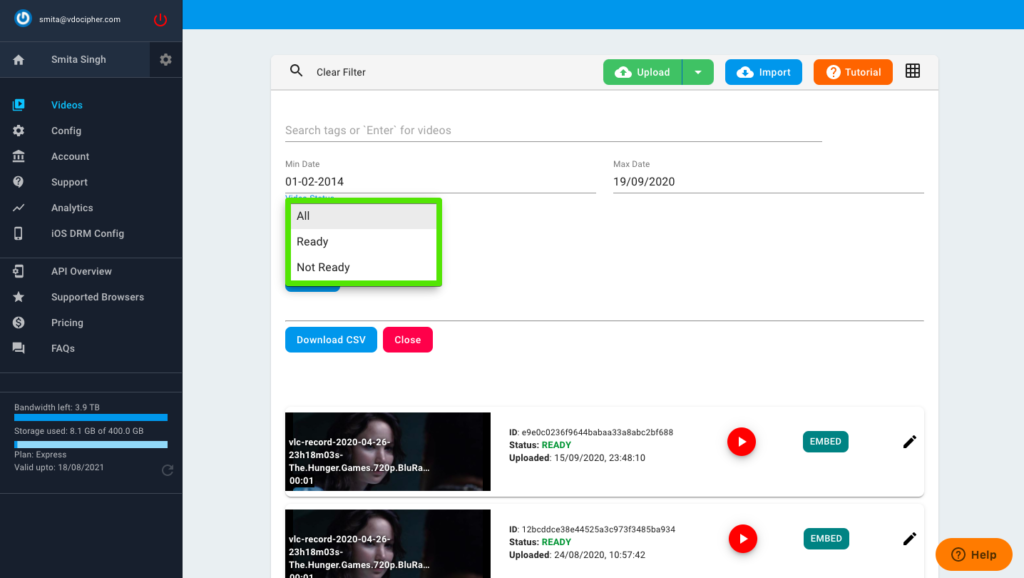The height and width of the screenshot is (578, 1024).
Task: Pick "All" in the status dropdown
Action: 303,216
